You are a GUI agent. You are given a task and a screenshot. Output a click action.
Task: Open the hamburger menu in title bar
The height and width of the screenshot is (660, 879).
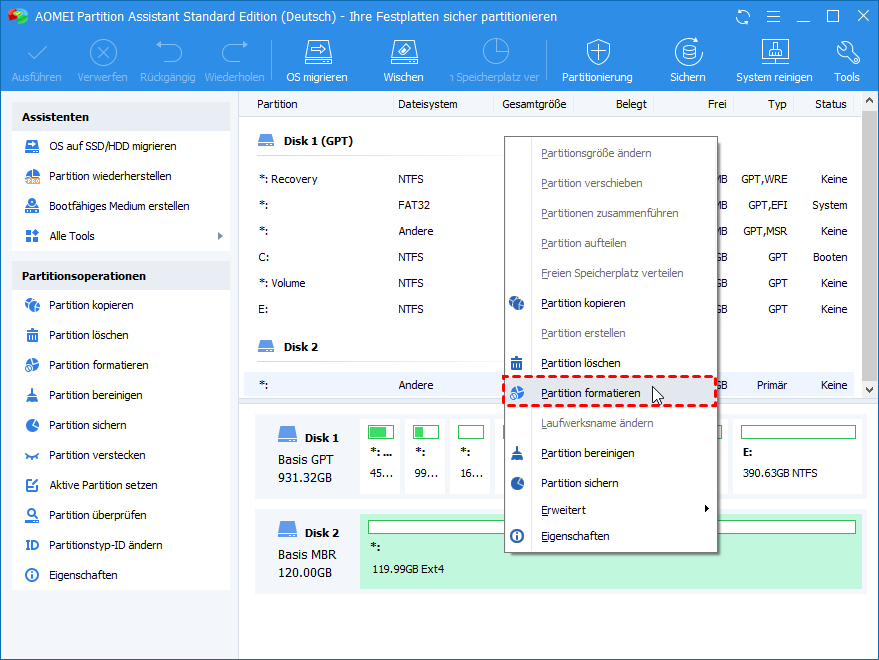click(774, 17)
